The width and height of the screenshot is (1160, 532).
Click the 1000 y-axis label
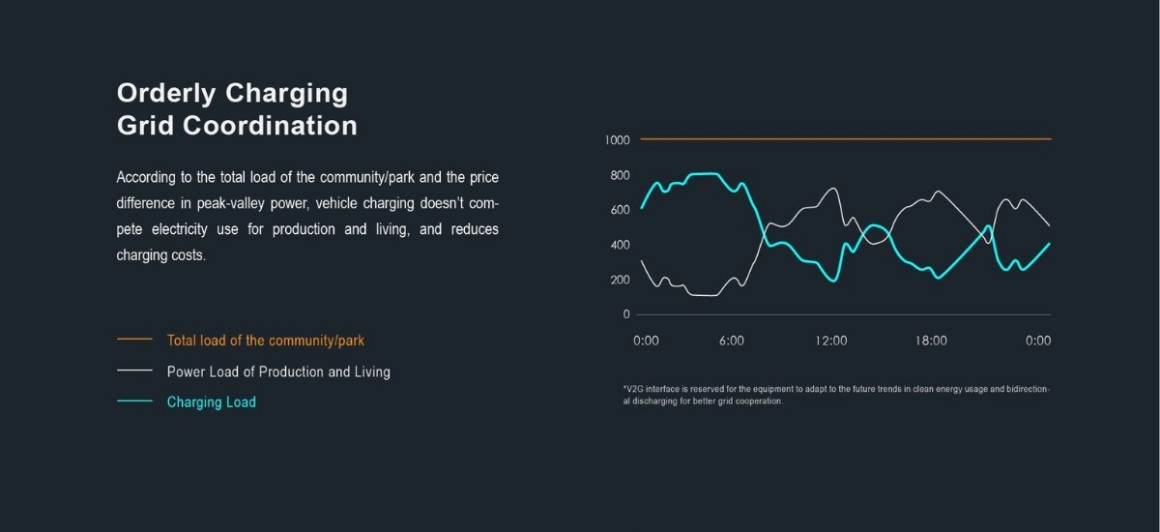pos(617,140)
